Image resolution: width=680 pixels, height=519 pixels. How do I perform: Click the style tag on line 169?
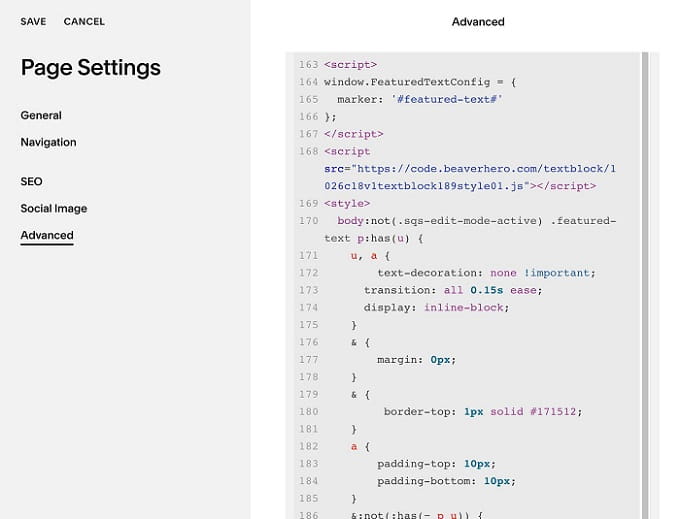pyautogui.click(x=347, y=203)
